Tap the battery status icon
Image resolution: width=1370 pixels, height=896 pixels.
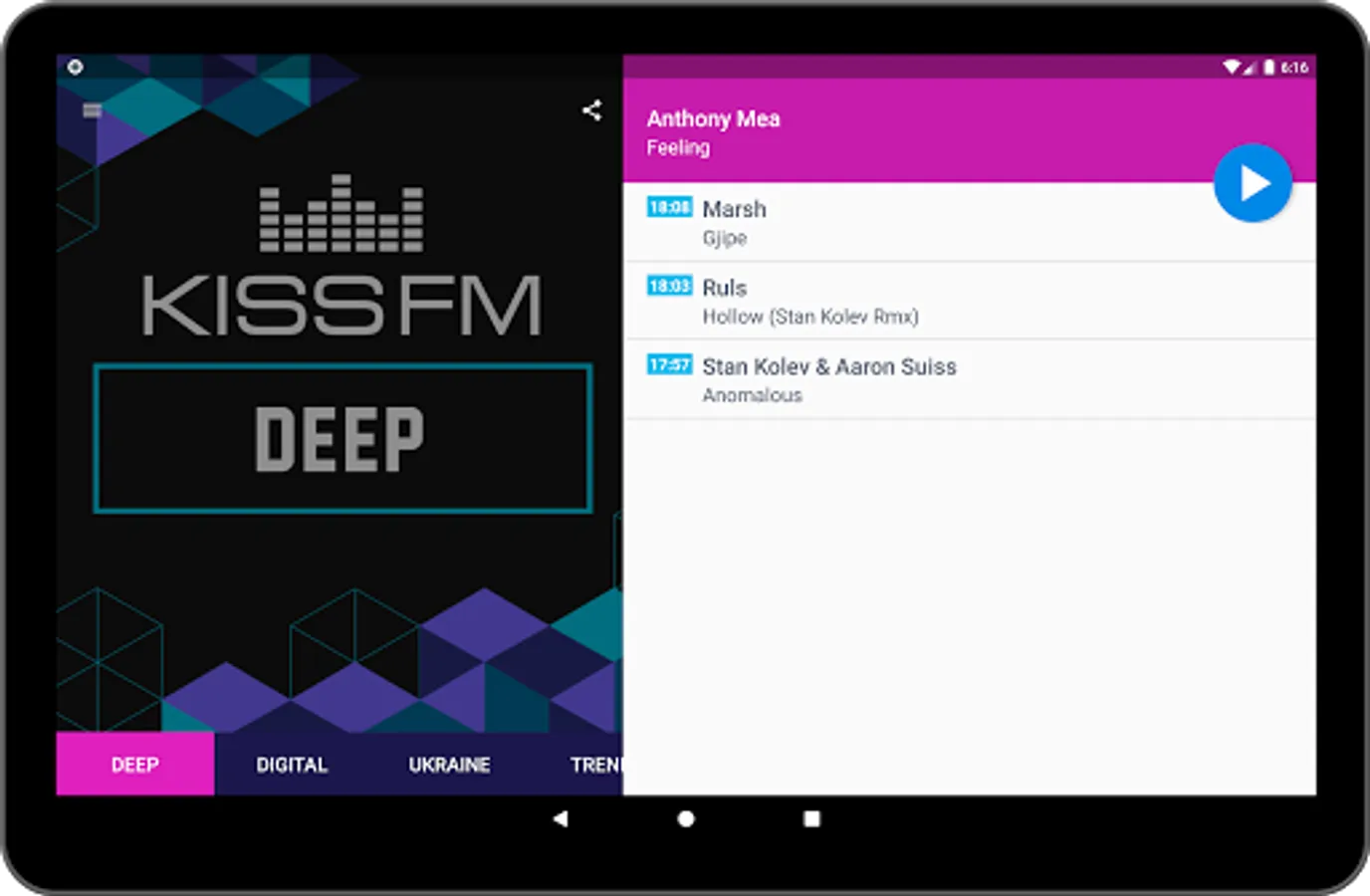point(1269,68)
